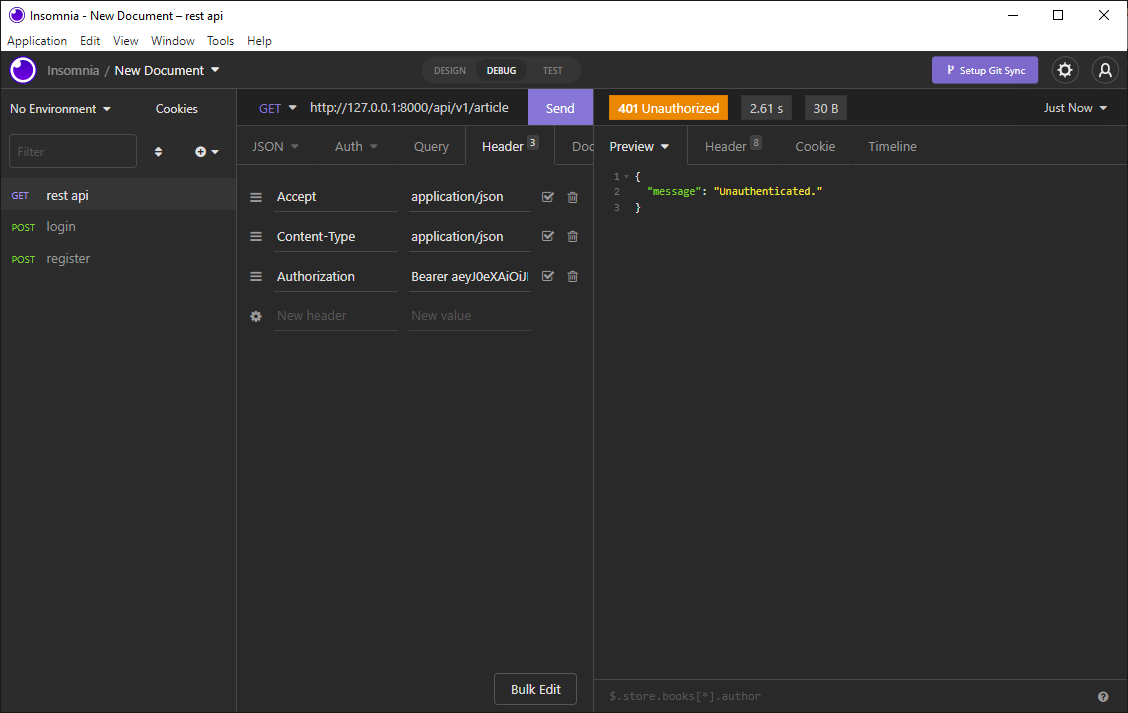Click the sidebar sort order icon
The height and width of the screenshot is (713, 1128).
click(158, 150)
